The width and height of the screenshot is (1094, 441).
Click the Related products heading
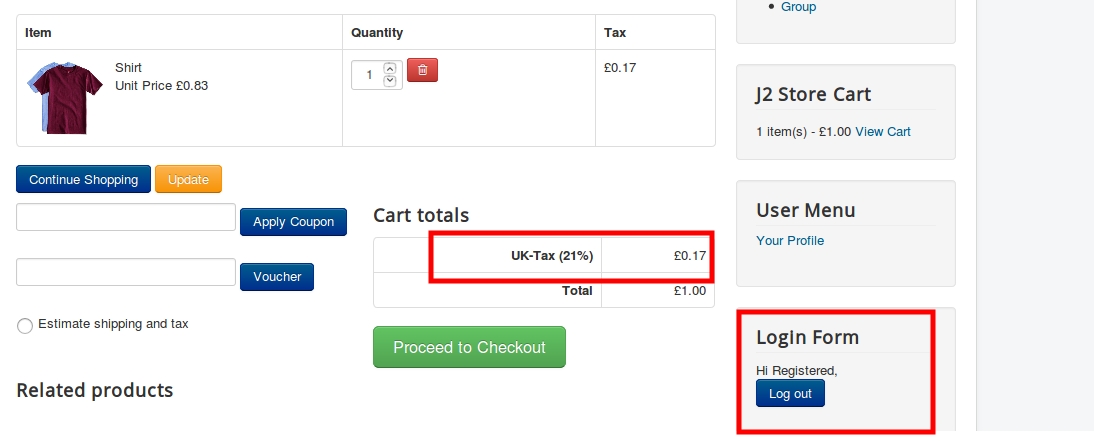pyautogui.click(x=95, y=390)
